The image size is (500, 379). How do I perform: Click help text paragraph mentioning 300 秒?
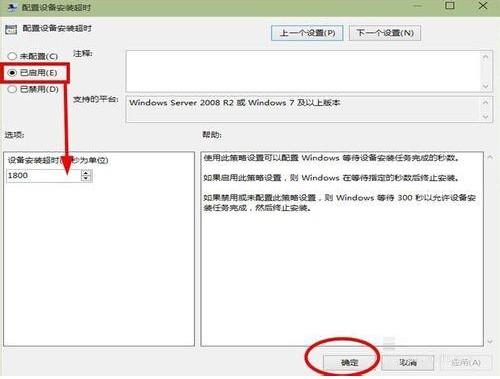pos(339,203)
